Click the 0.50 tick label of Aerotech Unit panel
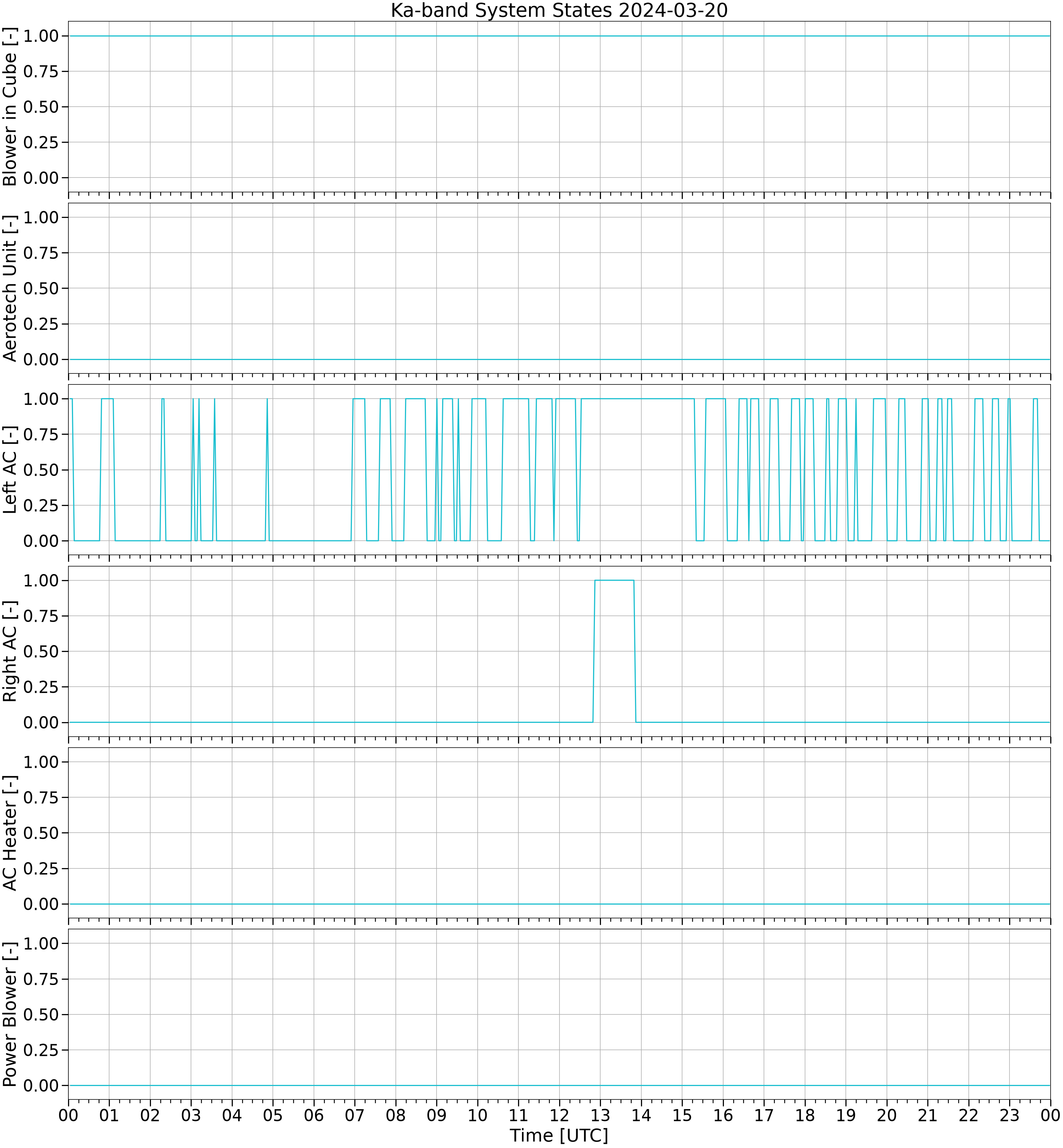 pyautogui.click(x=41, y=288)
